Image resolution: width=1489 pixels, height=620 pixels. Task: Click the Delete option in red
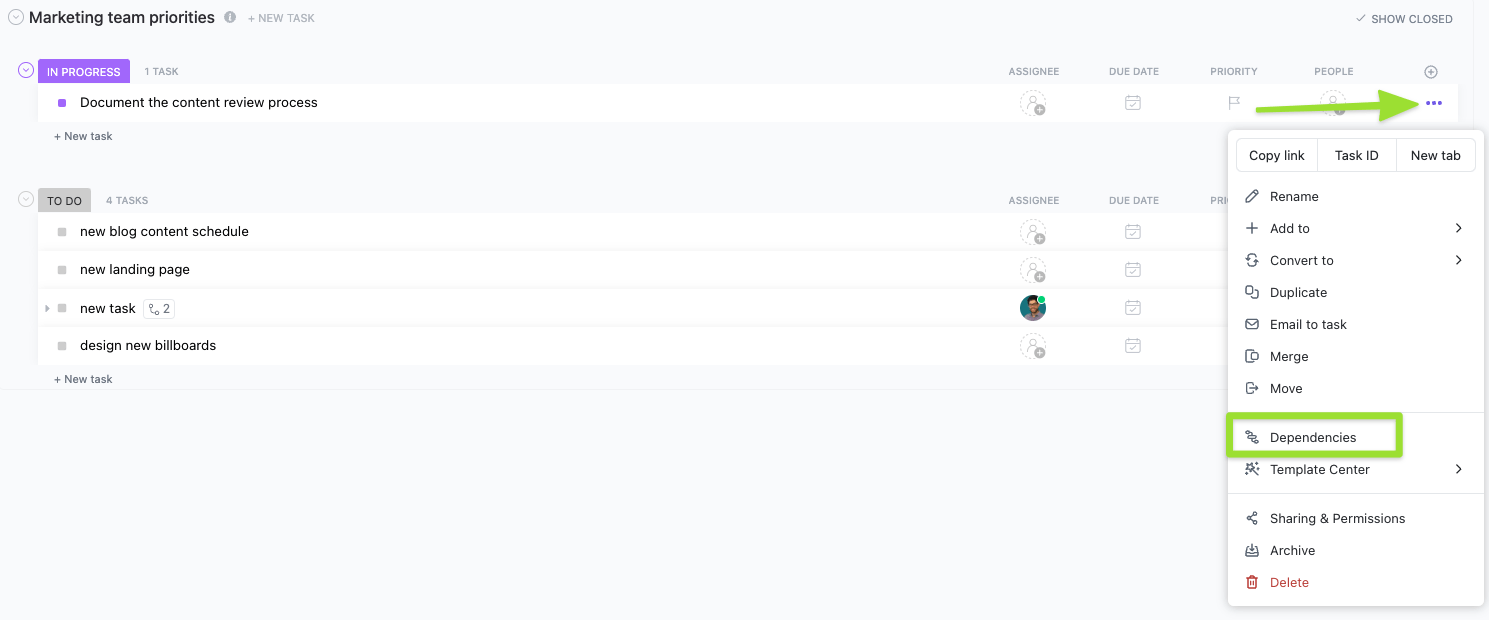click(x=1289, y=582)
